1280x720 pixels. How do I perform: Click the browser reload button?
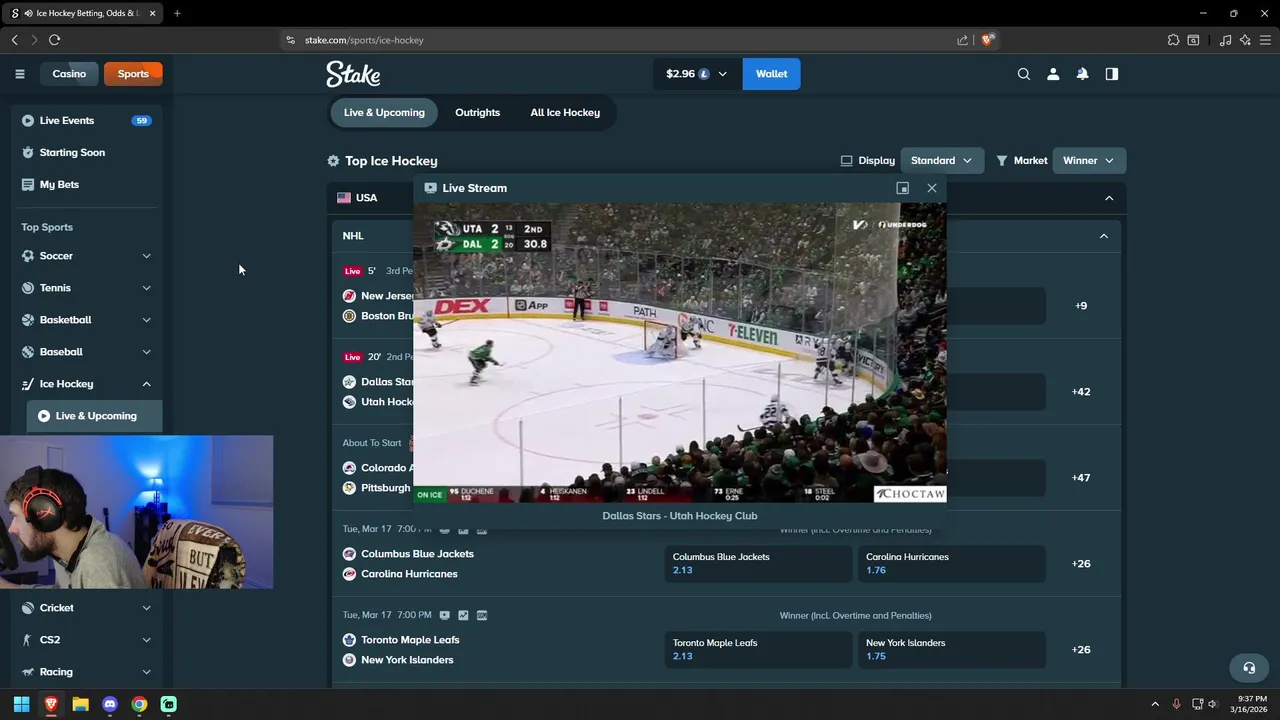54,40
